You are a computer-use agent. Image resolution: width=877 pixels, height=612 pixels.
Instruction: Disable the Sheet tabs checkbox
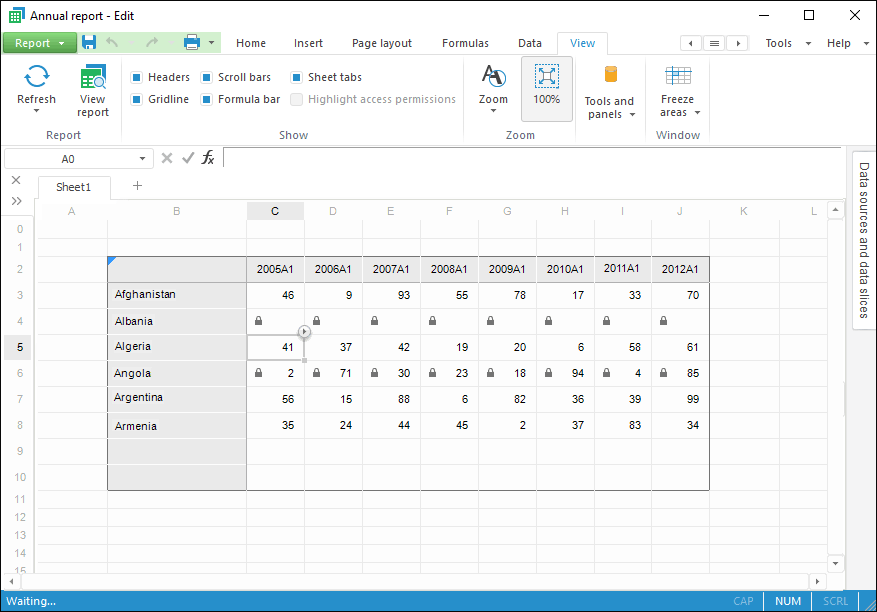tap(297, 77)
